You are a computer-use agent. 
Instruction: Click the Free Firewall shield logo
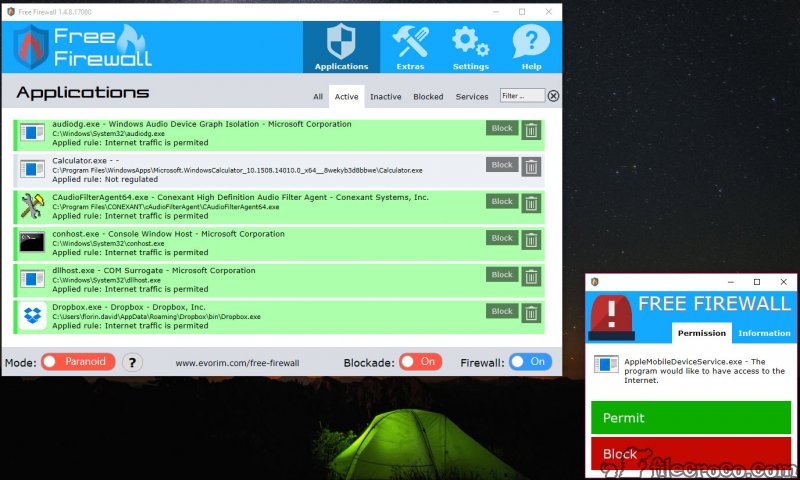click(x=31, y=47)
